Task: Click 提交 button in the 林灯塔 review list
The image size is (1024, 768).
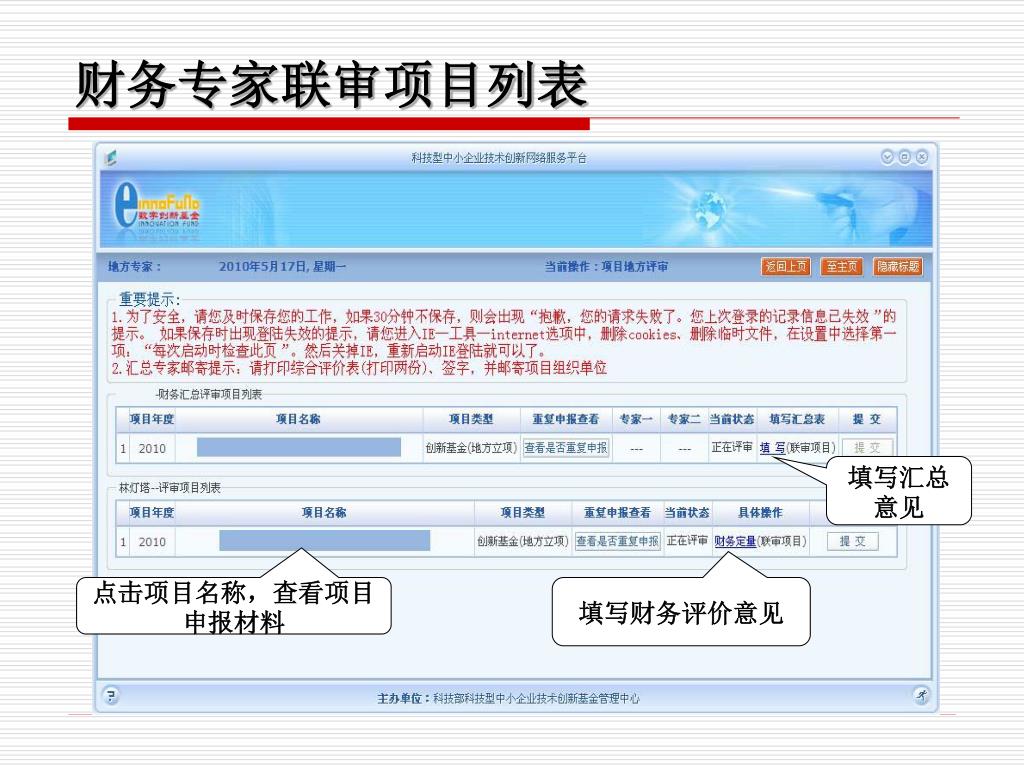Action: point(852,541)
